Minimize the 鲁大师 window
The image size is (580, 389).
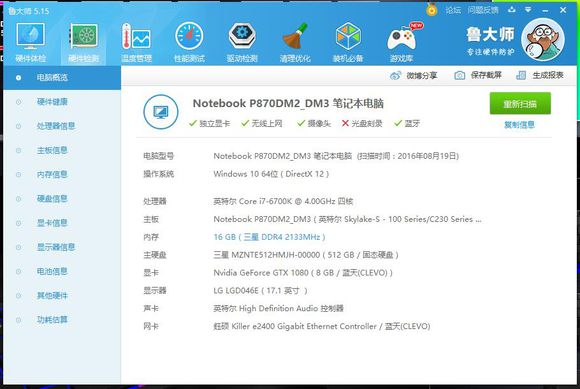[545, 10]
